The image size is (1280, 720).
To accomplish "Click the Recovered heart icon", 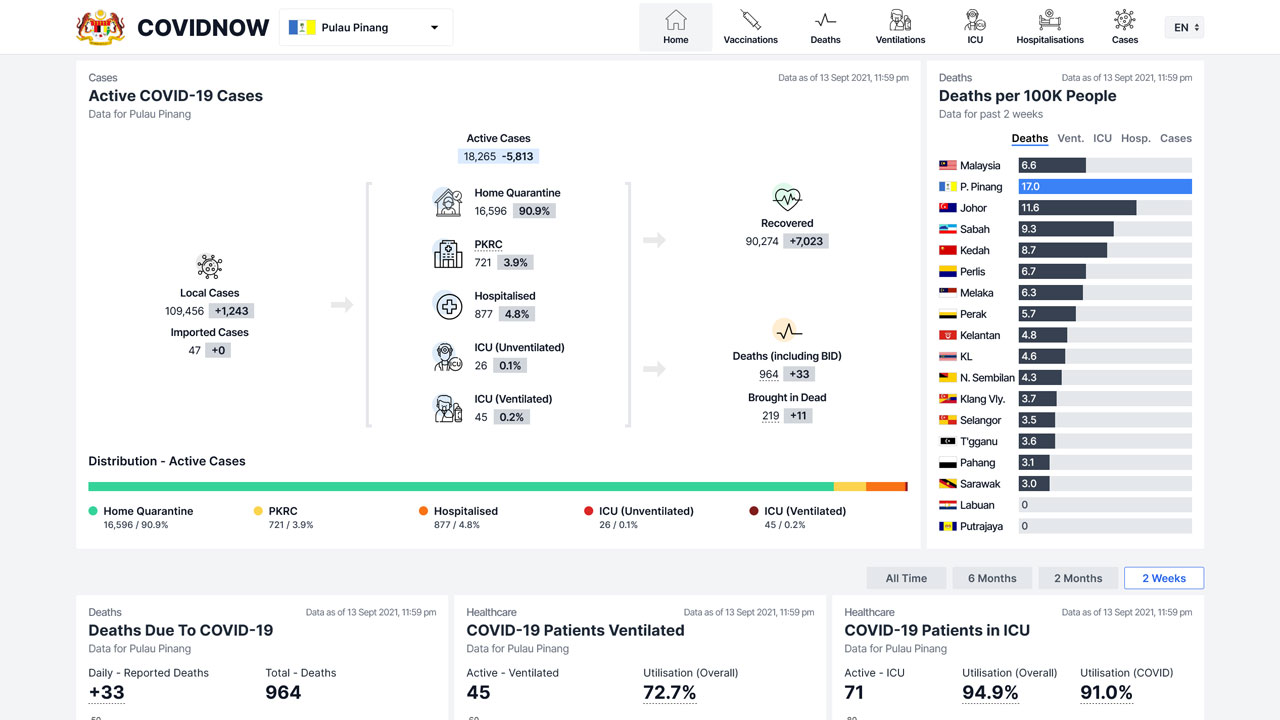I will tap(787, 198).
